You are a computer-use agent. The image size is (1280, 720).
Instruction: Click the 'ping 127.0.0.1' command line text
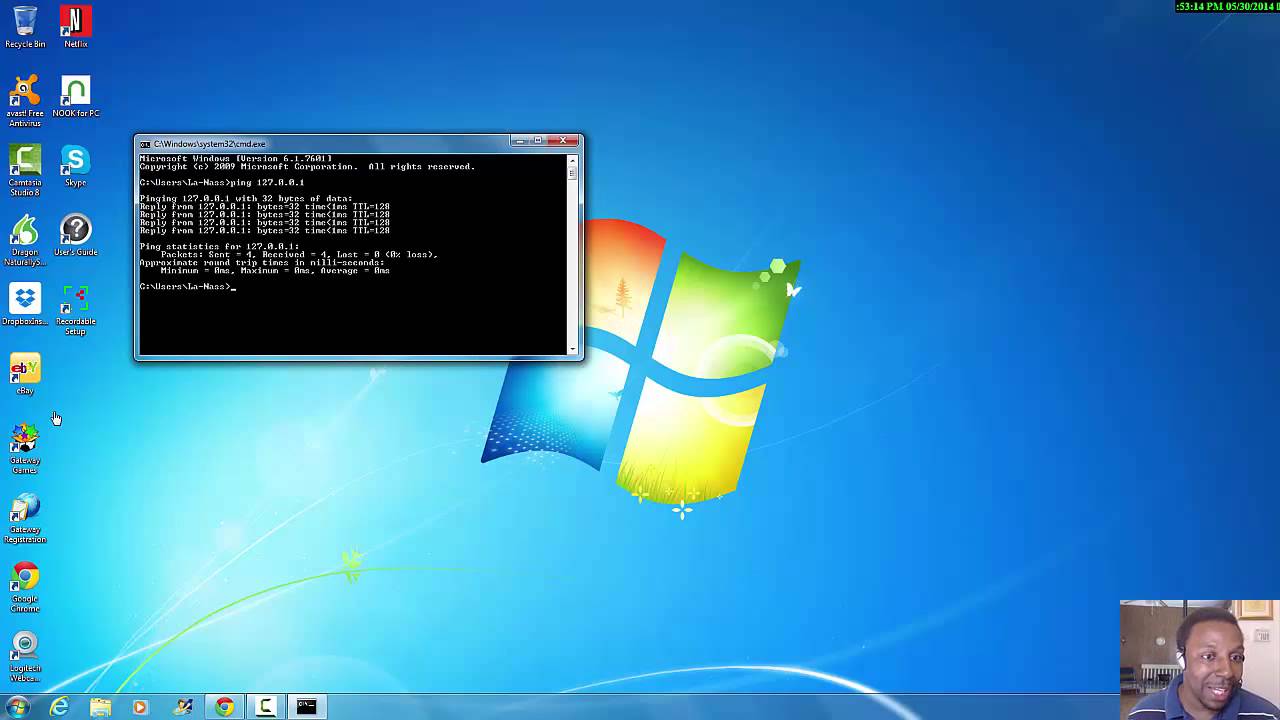coord(267,183)
